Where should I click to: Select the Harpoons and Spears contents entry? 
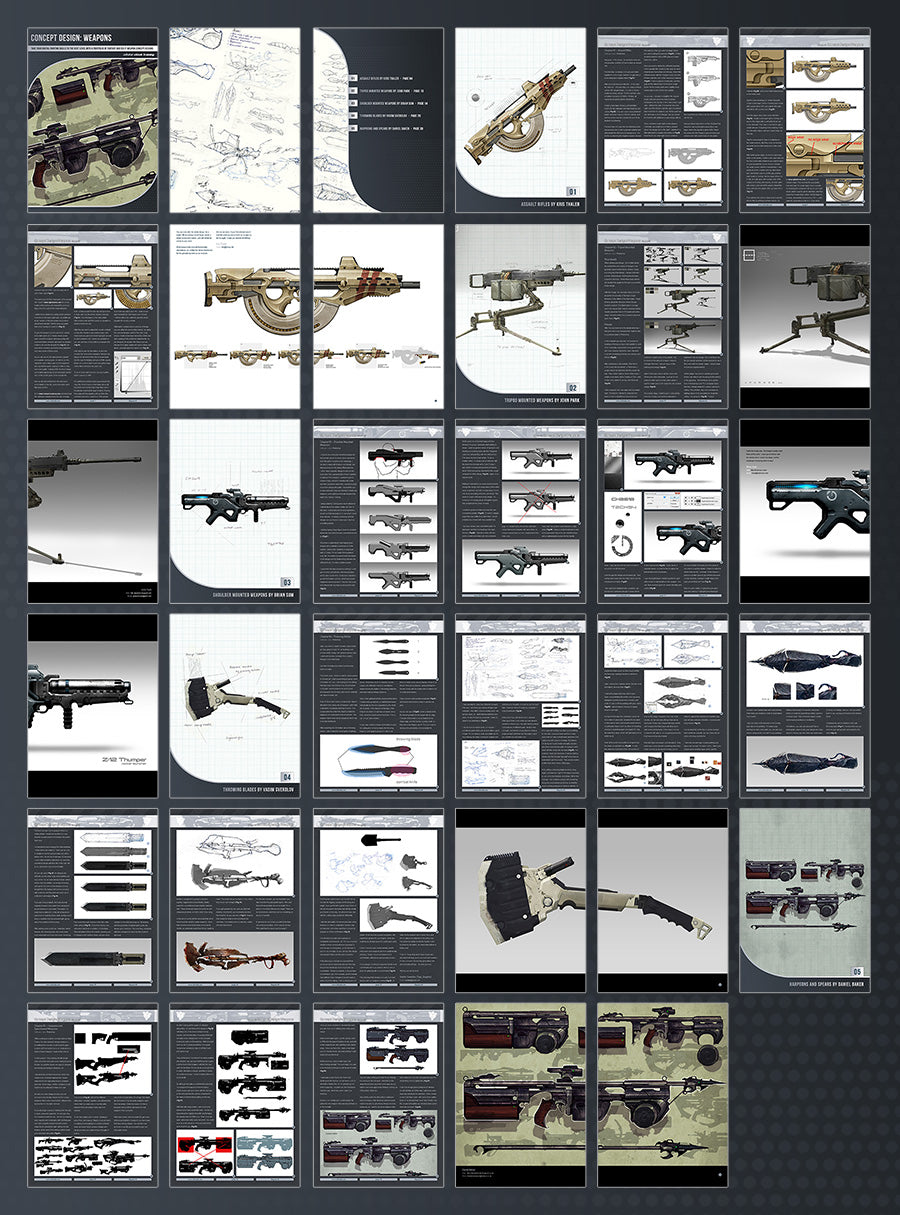392,128
